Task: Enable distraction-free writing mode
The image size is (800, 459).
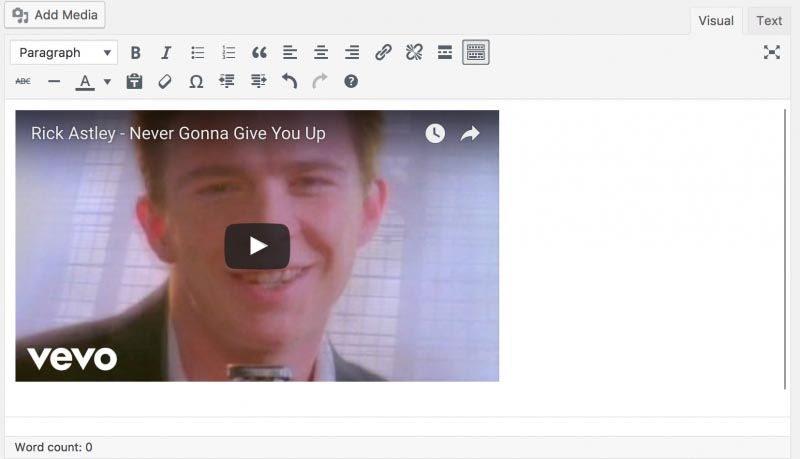Action: click(772, 53)
